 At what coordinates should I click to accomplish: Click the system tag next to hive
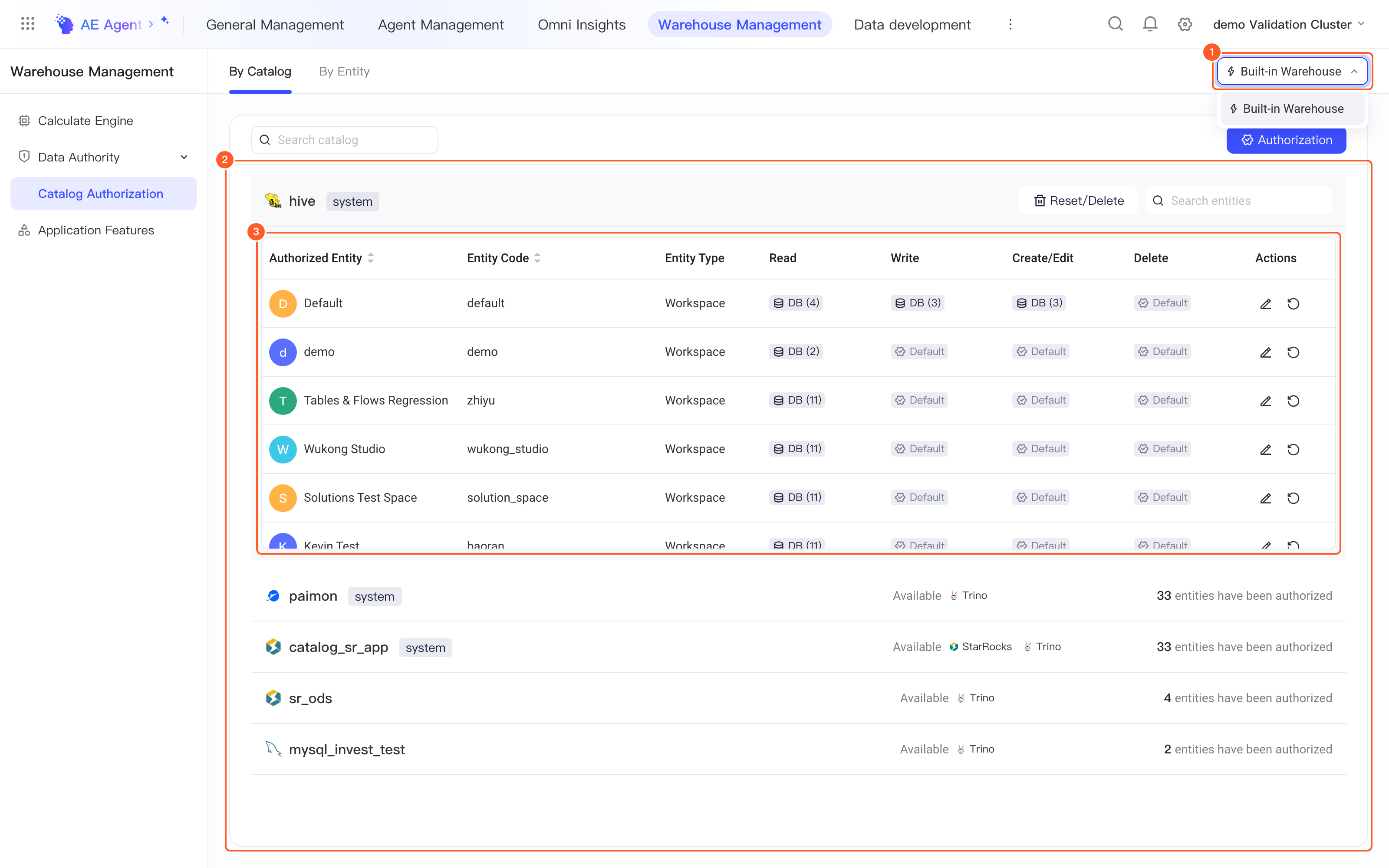coord(352,201)
